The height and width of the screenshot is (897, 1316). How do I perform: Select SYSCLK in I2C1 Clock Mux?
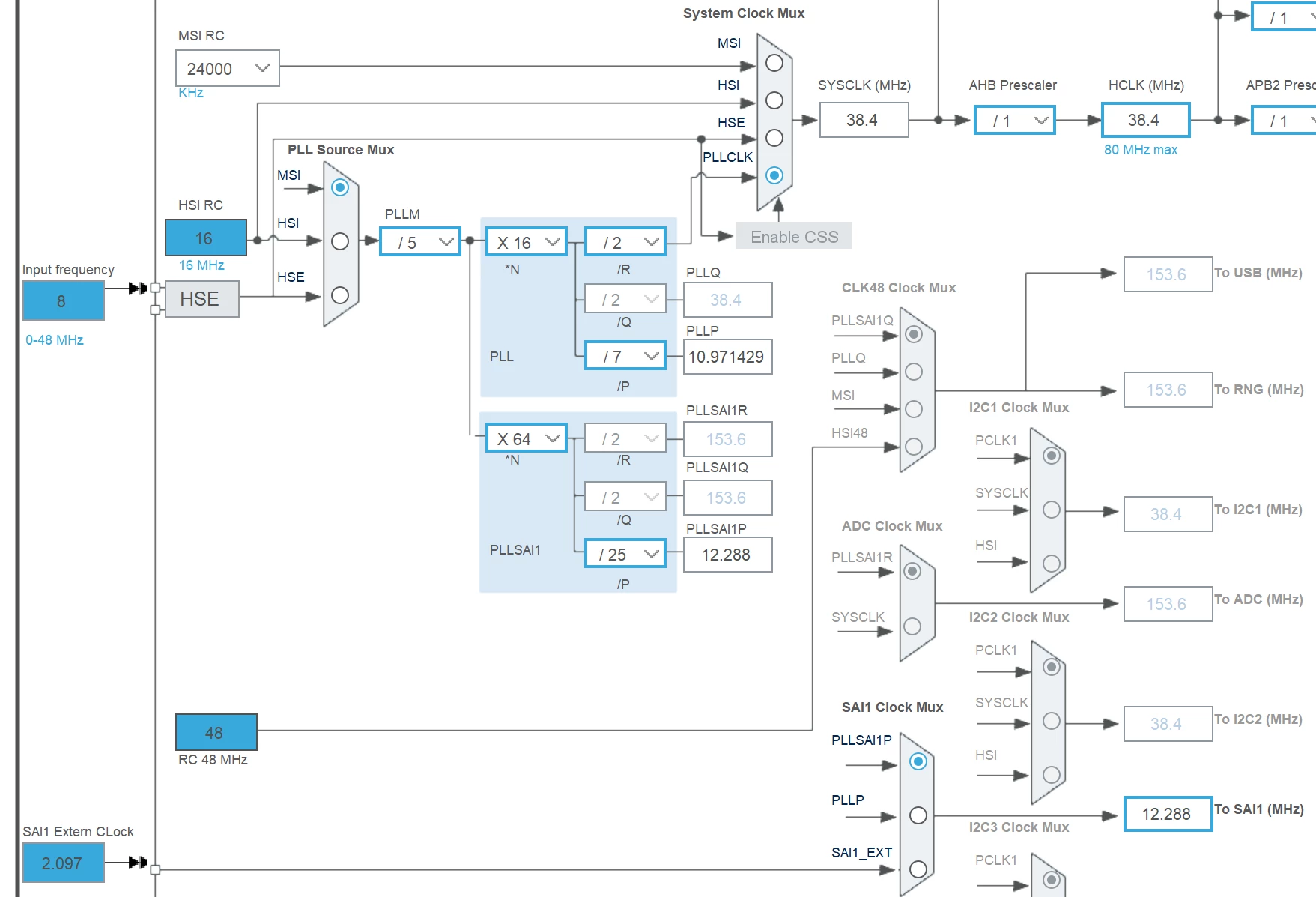pyautogui.click(x=1052, y=510)
